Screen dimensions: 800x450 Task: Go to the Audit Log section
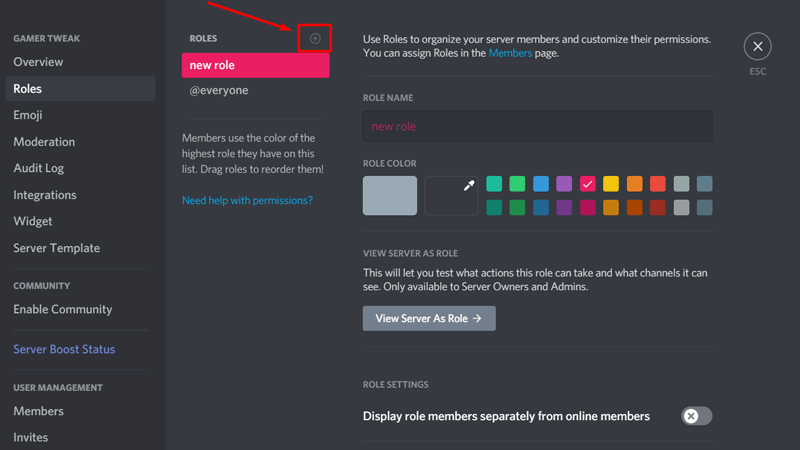[38, 168]
